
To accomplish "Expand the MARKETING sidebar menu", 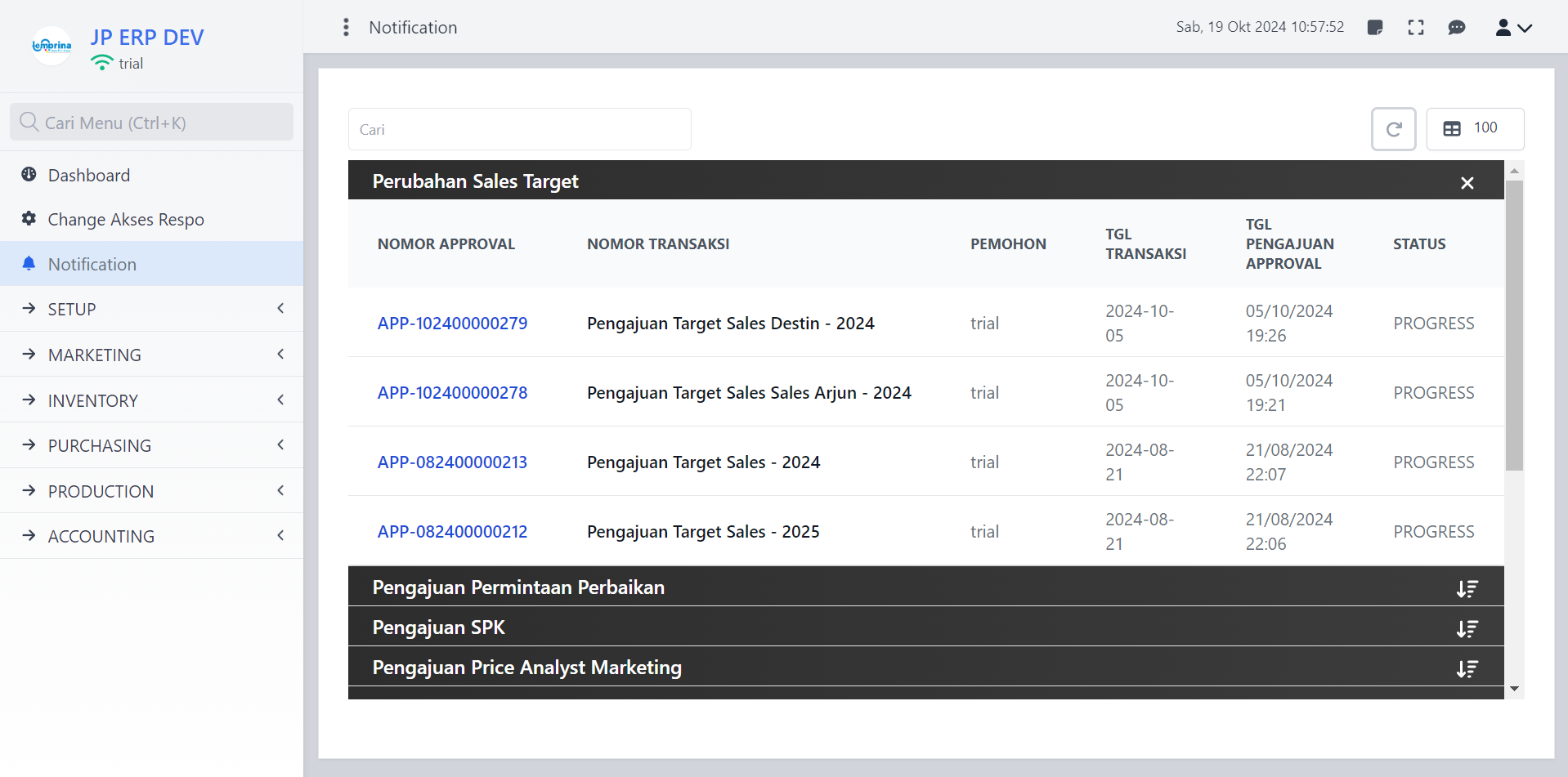I will coord(151,355).
